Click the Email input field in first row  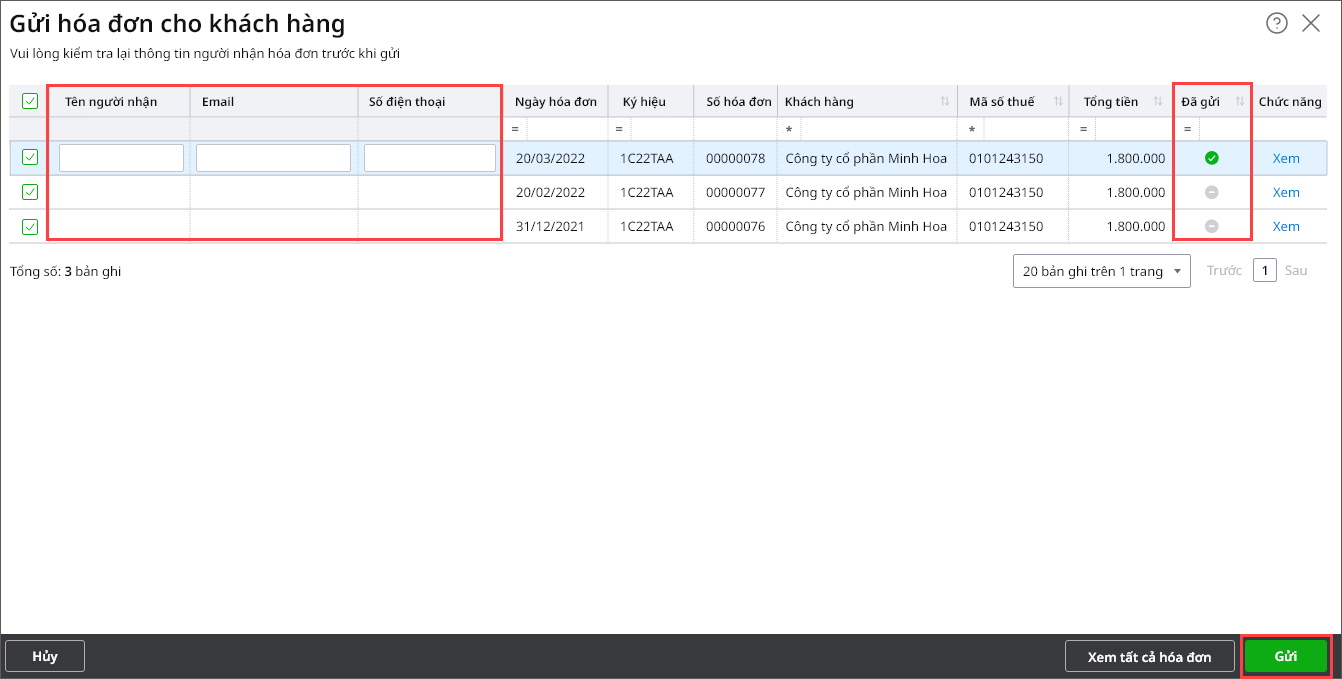click(273, 158)
